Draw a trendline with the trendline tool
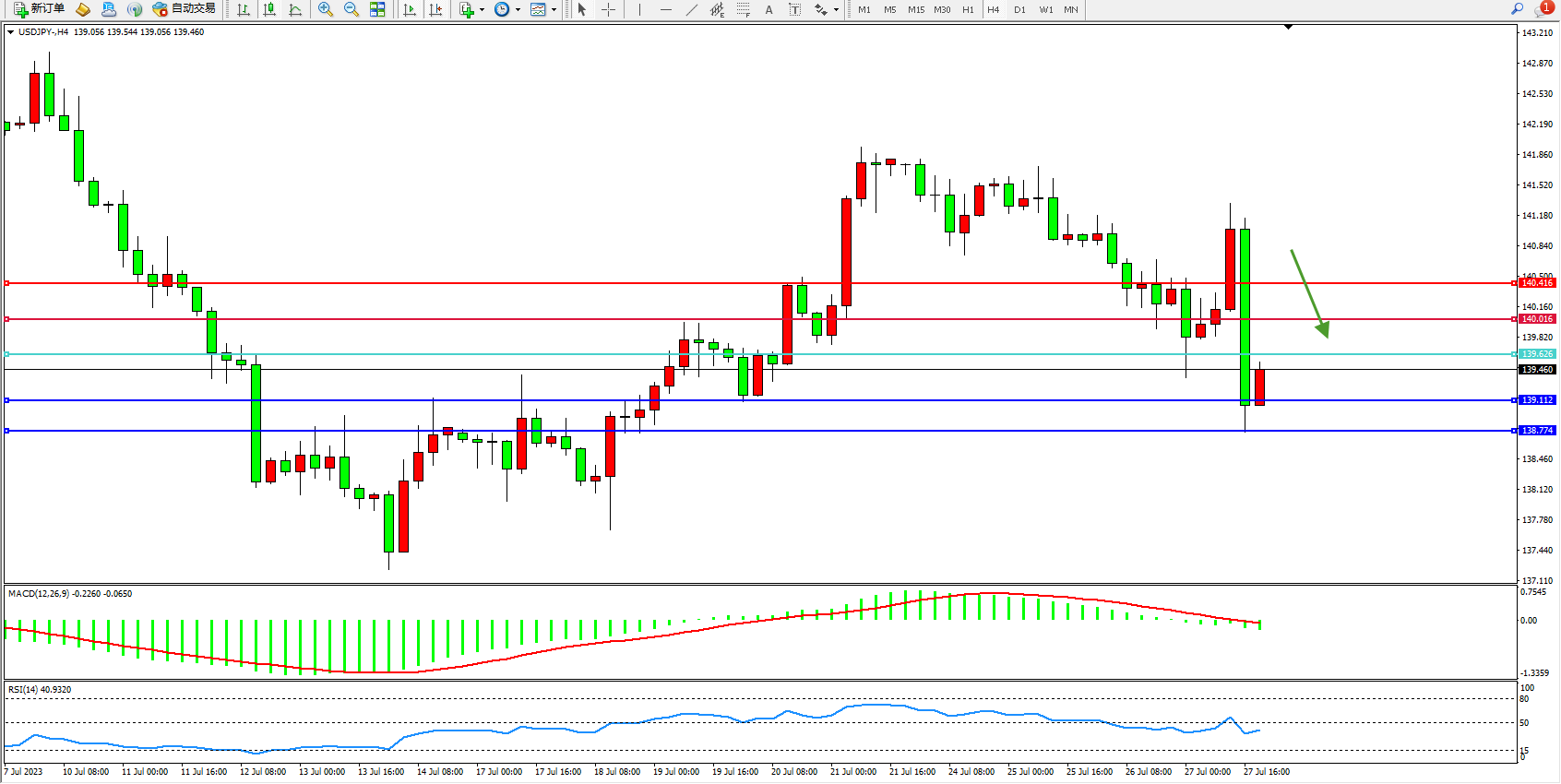Image resolution: width=1561 pixels, height=784 pixels. point(691,9)
